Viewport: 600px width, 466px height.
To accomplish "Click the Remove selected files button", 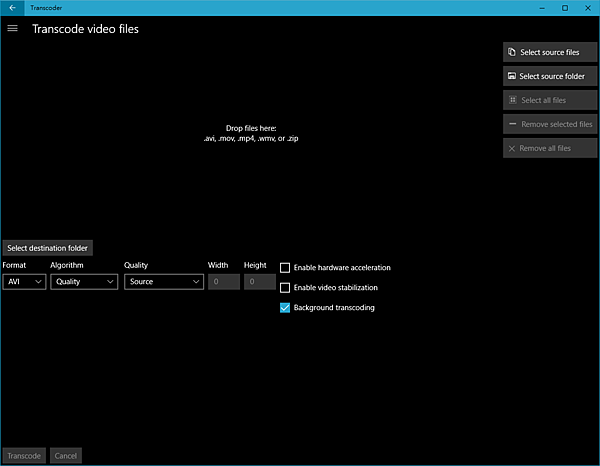I will click(x=550, y=124).
